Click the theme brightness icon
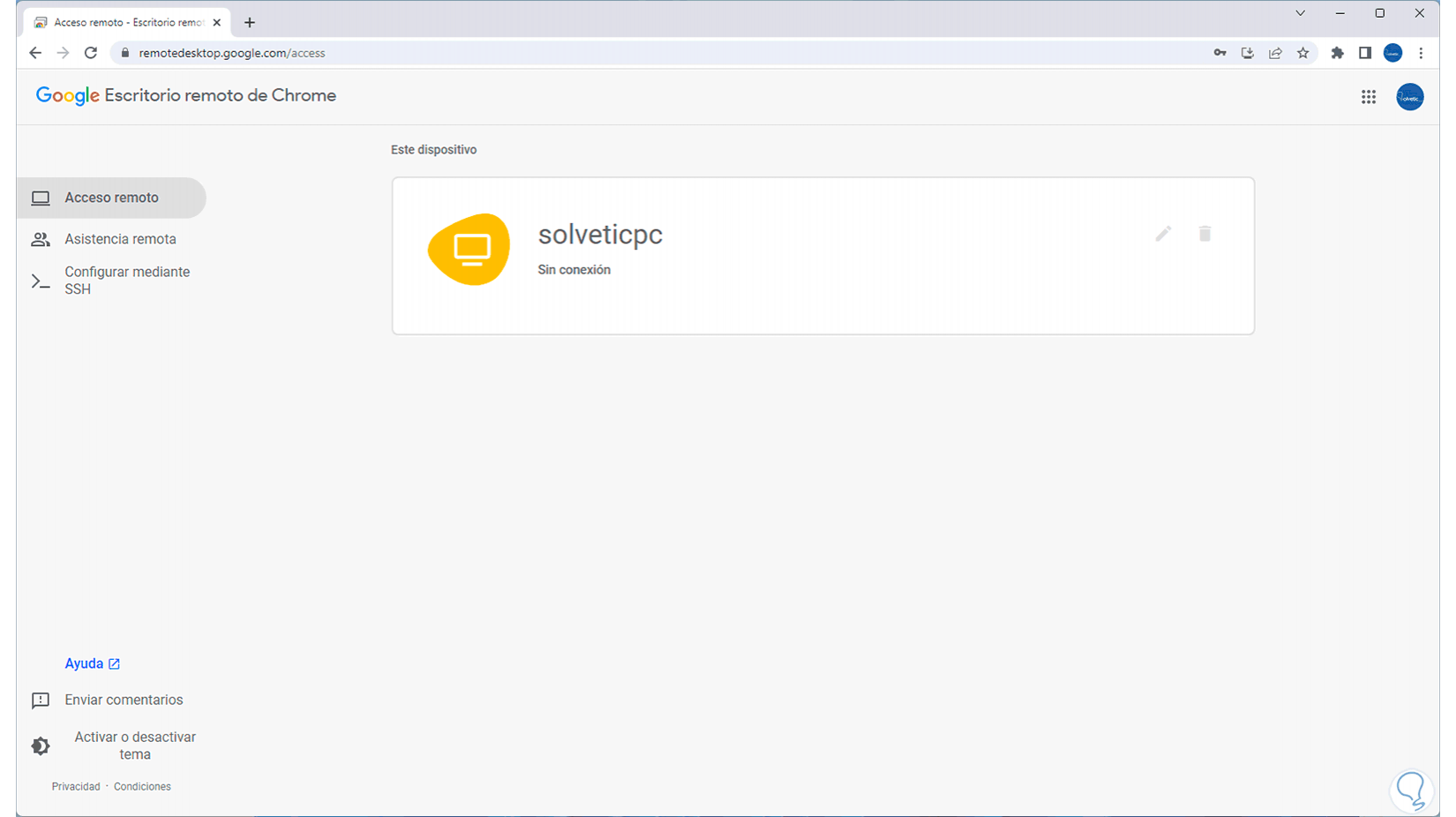This screenshot has height=817, width=1456. [41, 746]
